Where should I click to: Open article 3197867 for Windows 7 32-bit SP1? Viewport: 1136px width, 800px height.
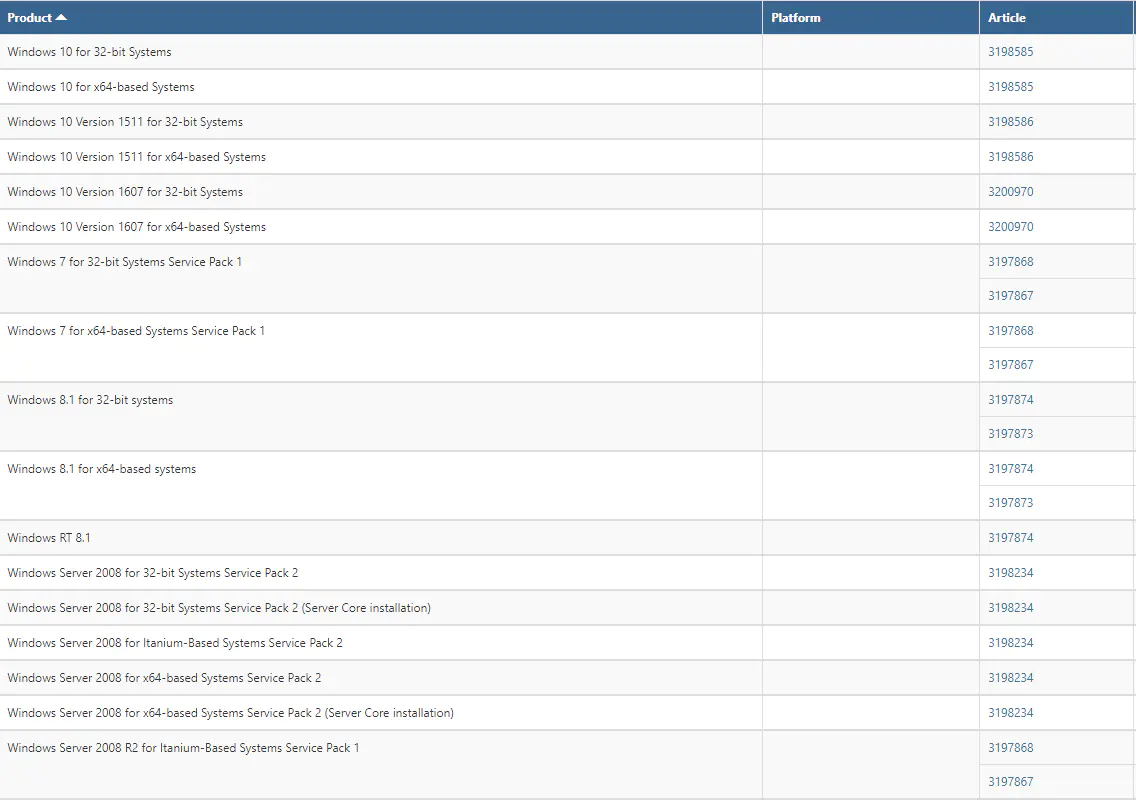pyautogui.click(x=1011, y=296)
